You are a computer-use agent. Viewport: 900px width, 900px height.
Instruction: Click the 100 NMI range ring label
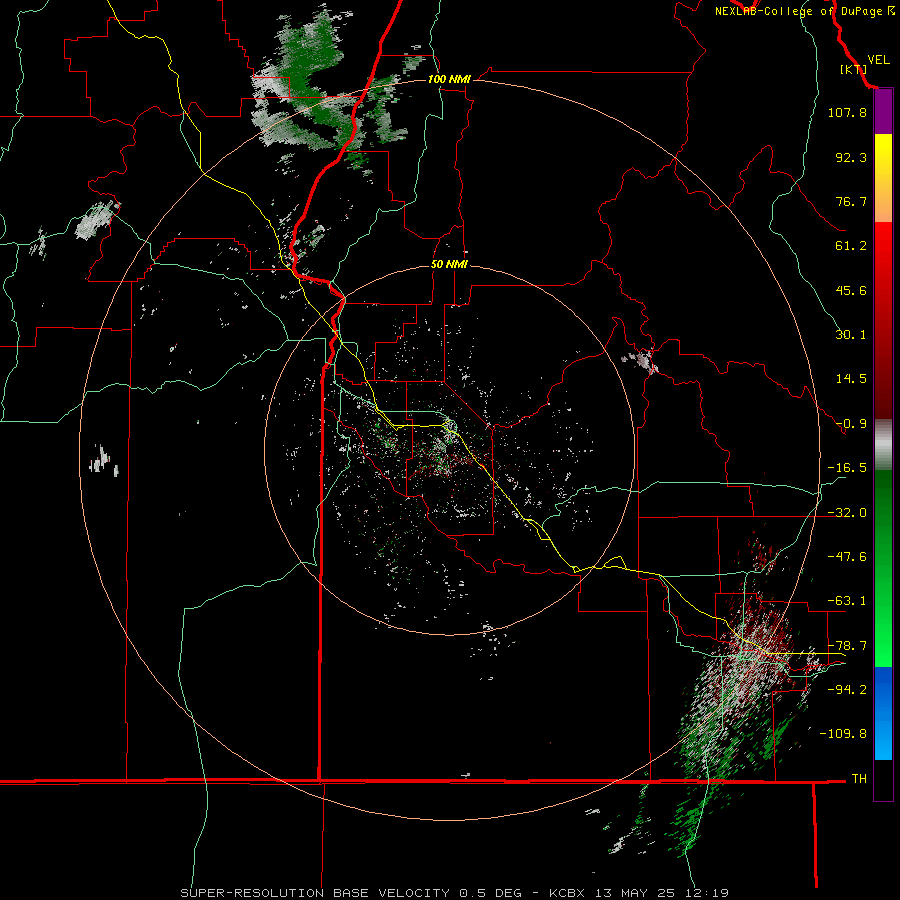pos(449,79)
